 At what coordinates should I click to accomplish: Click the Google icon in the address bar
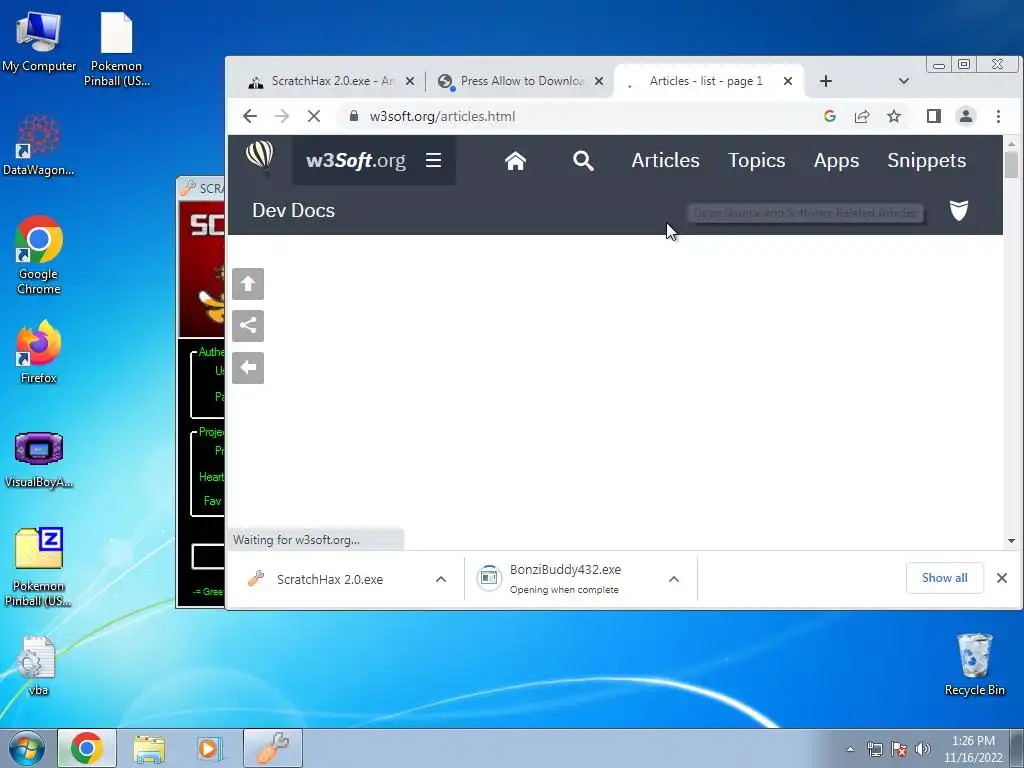pos(830,116)
